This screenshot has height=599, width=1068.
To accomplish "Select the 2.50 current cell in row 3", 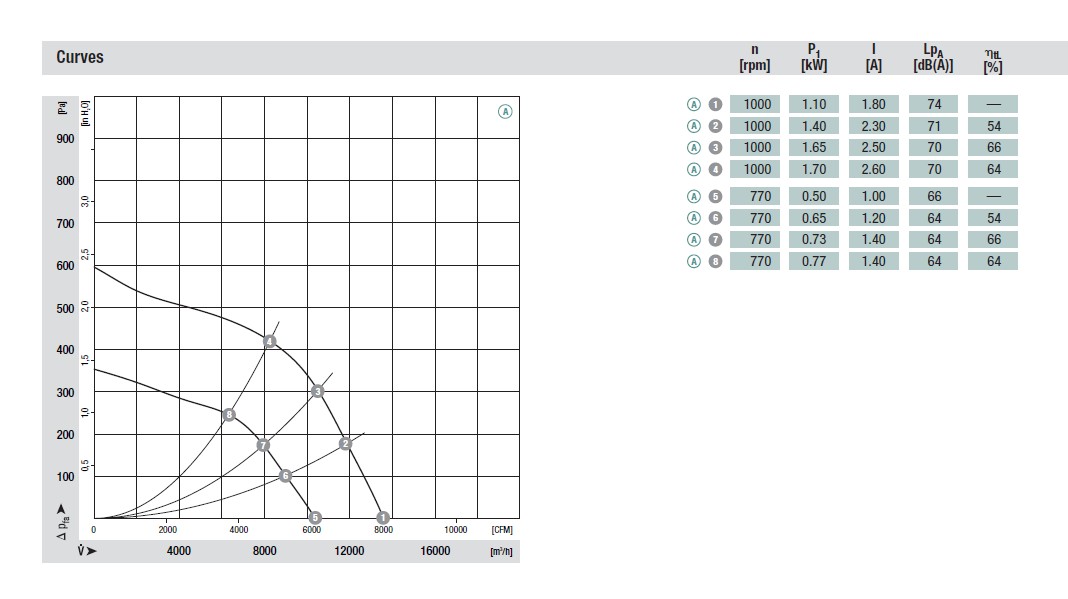I will click(873, 147).
